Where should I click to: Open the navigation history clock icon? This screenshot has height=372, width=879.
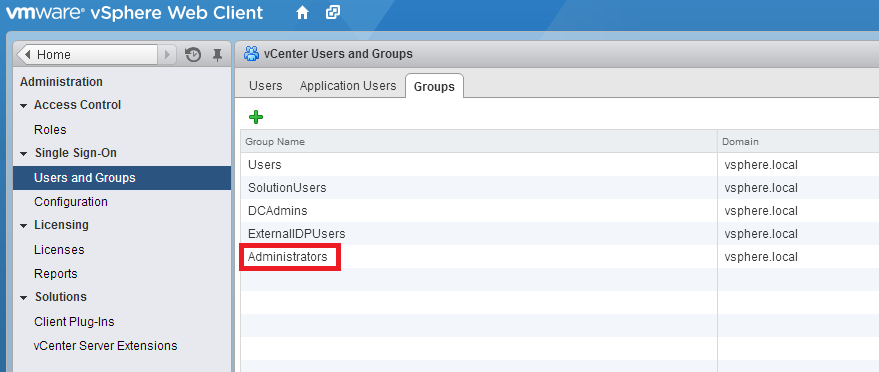tap(193, 55)
